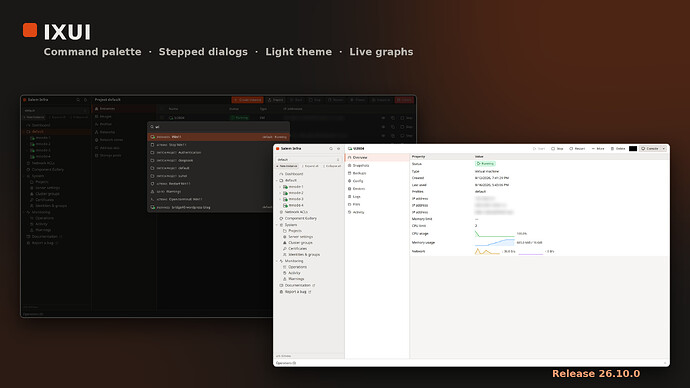Expand first instance node under default, light window

(280, 187)
